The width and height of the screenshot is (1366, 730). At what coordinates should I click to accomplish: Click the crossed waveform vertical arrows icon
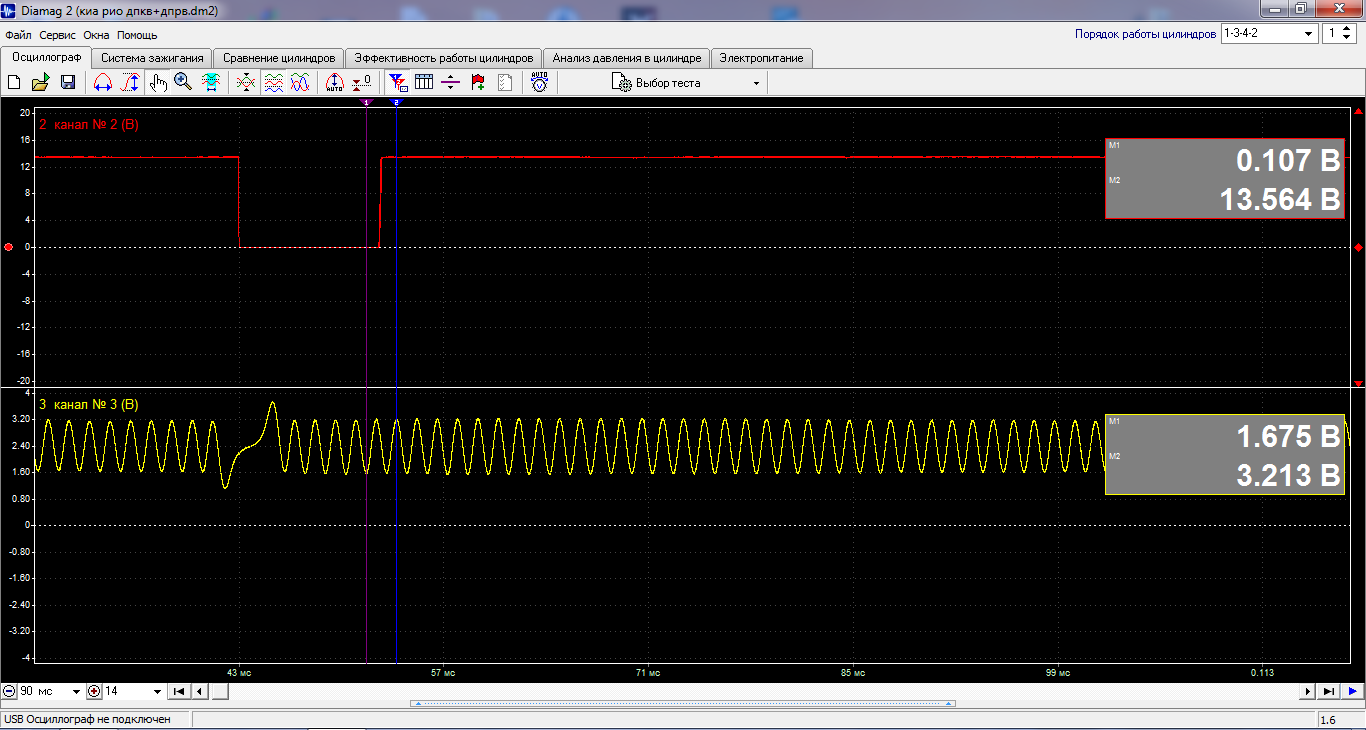[245, 83]
